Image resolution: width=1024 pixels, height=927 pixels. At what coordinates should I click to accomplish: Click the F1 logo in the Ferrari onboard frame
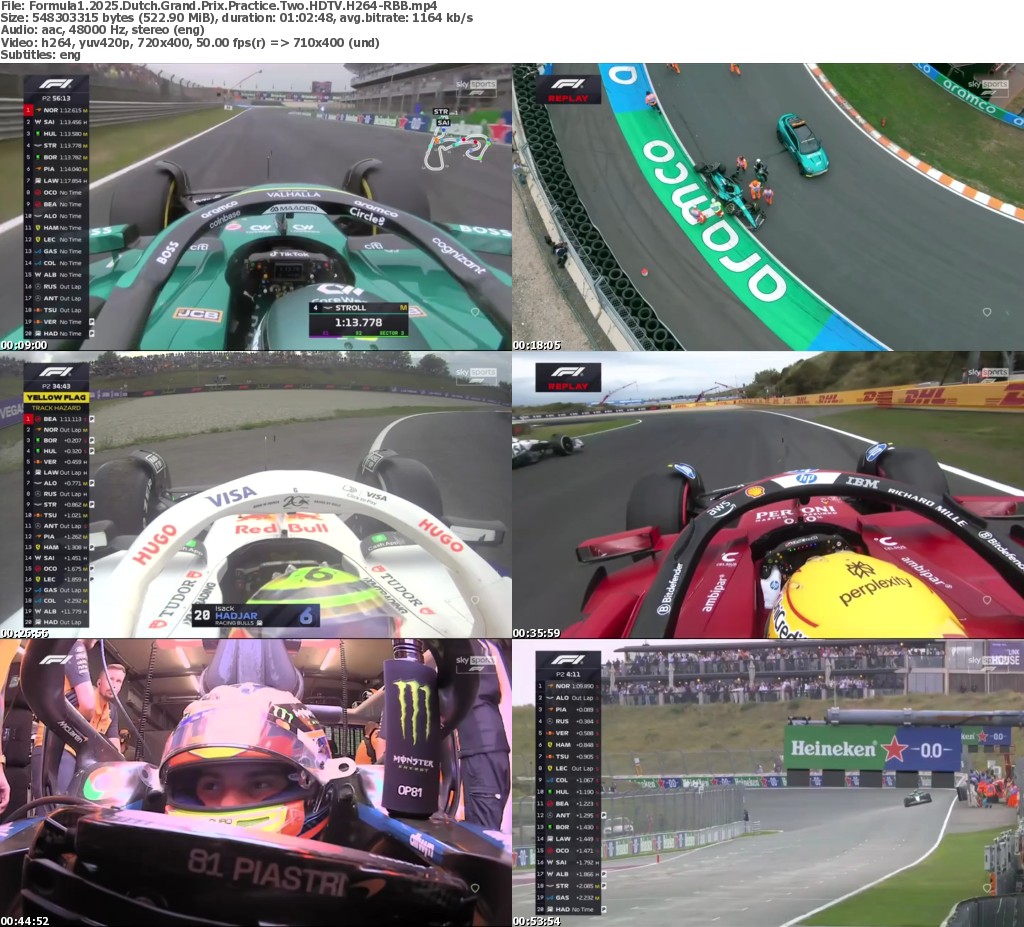coord(568,372)
